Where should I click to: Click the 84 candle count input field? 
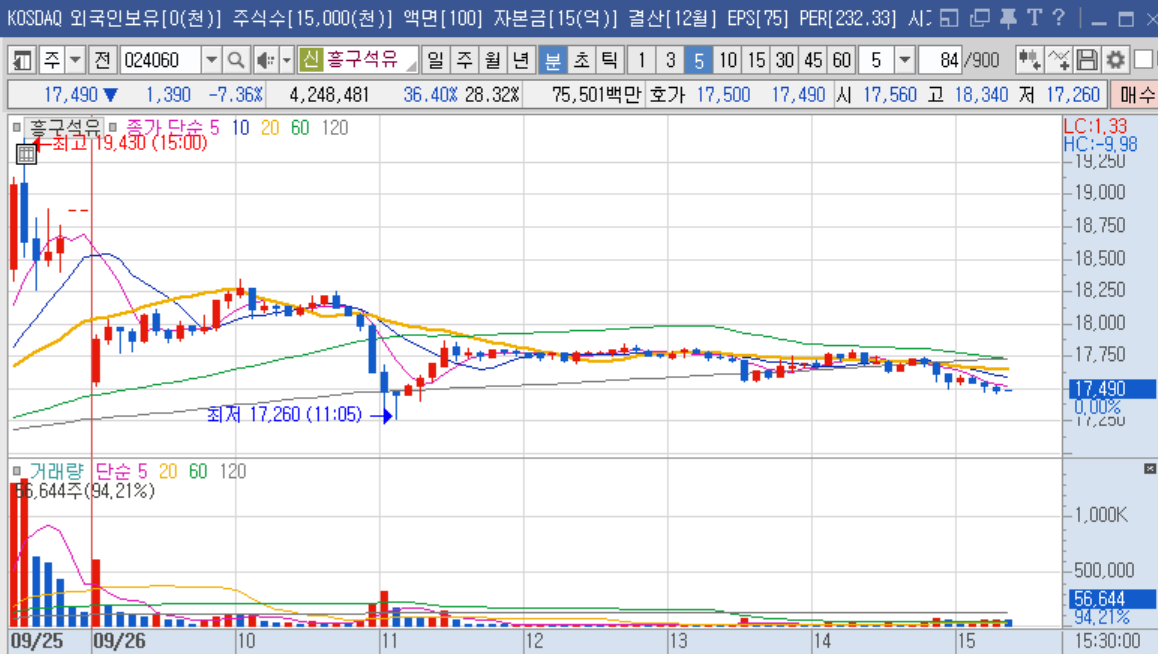940,60
